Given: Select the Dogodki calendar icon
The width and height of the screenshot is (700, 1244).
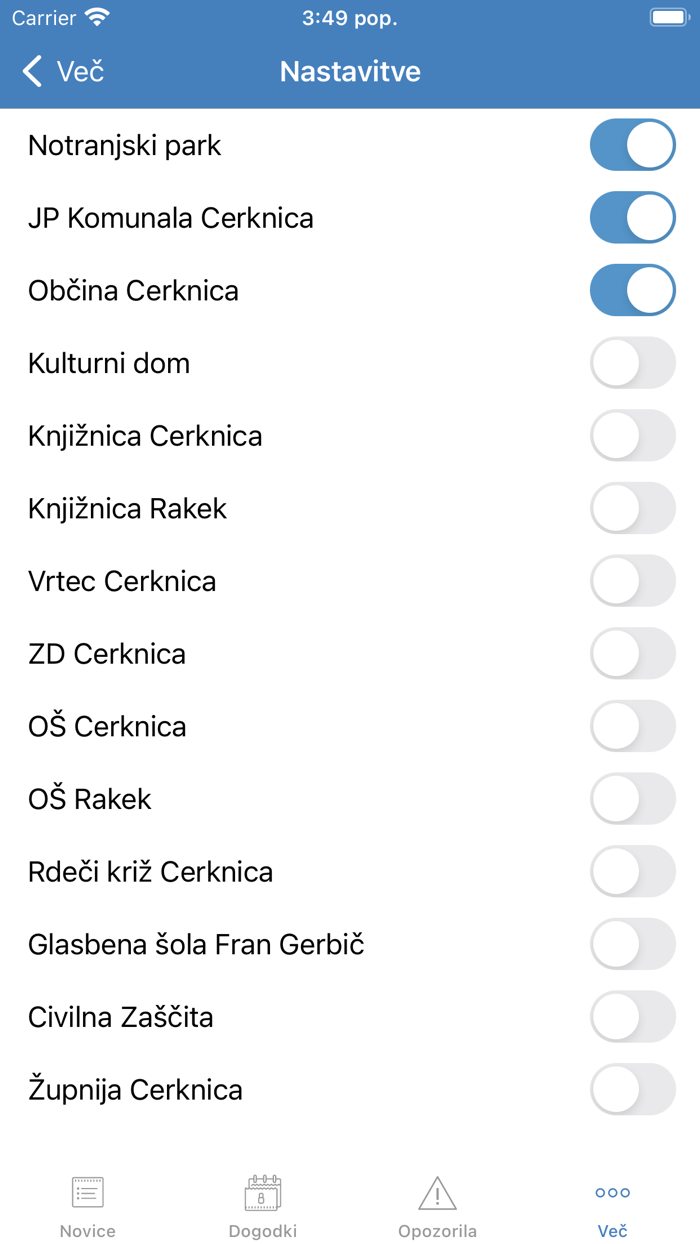Looking at the screenshot, I should coord(262,1192).
